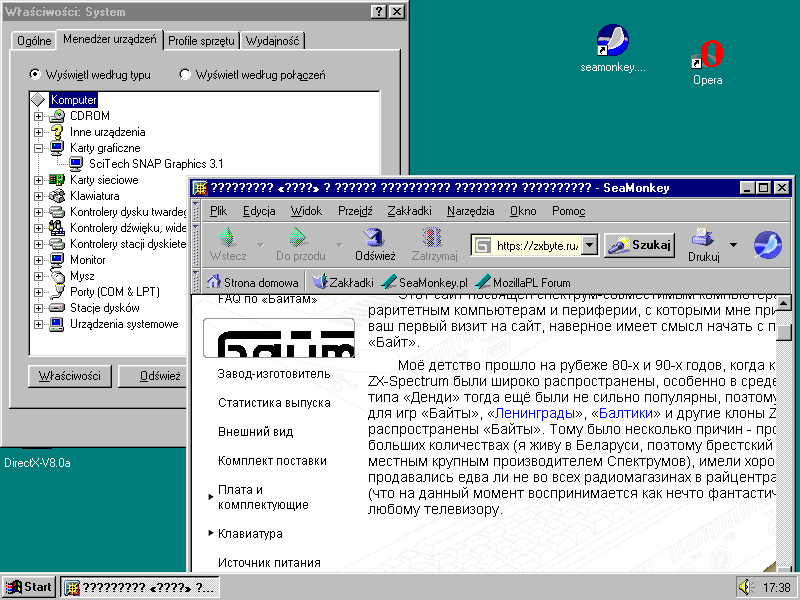Expand Inne urządzenia tree node

tap(38, 132)
